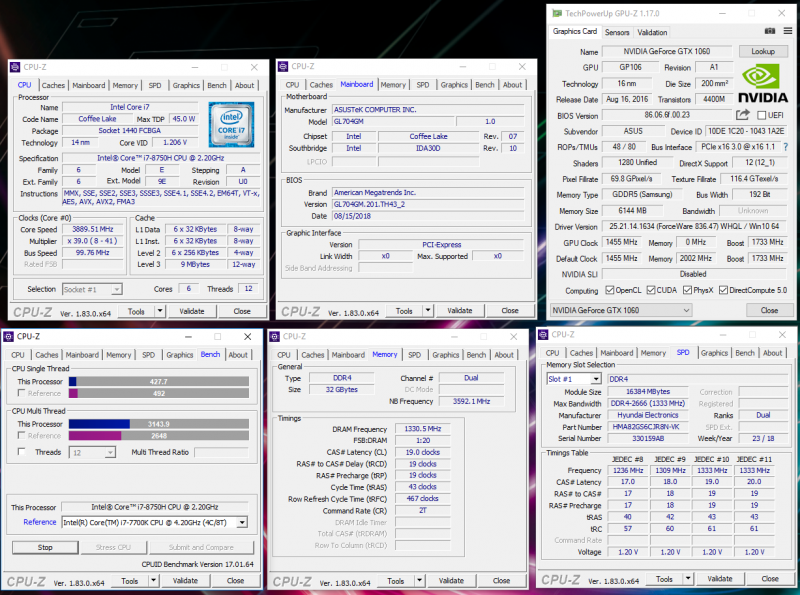Click the mainboard Model value GL704GM

pos(393,121)
